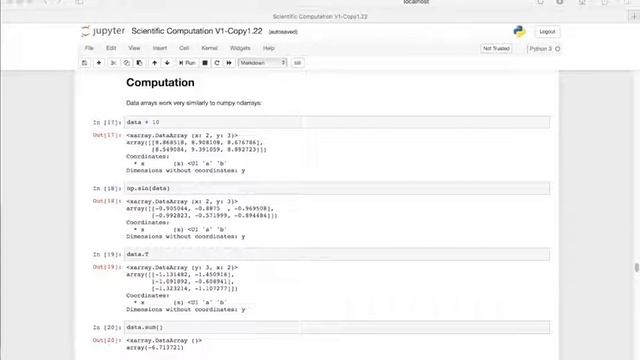640x360 pixels.
Task: Click the save and checkpoint icon
Action: coord(84,63)
